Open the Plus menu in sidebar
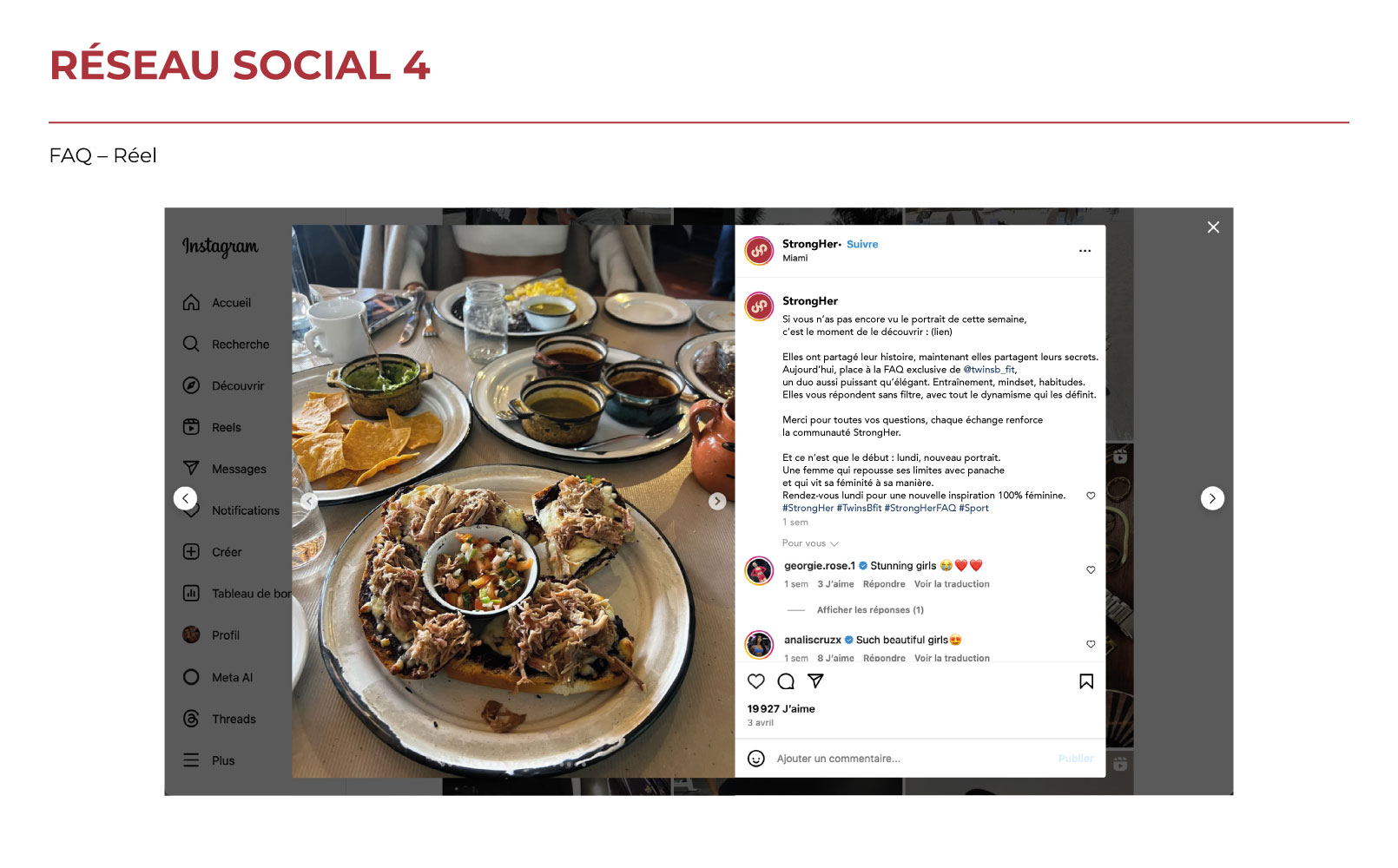 208,760
